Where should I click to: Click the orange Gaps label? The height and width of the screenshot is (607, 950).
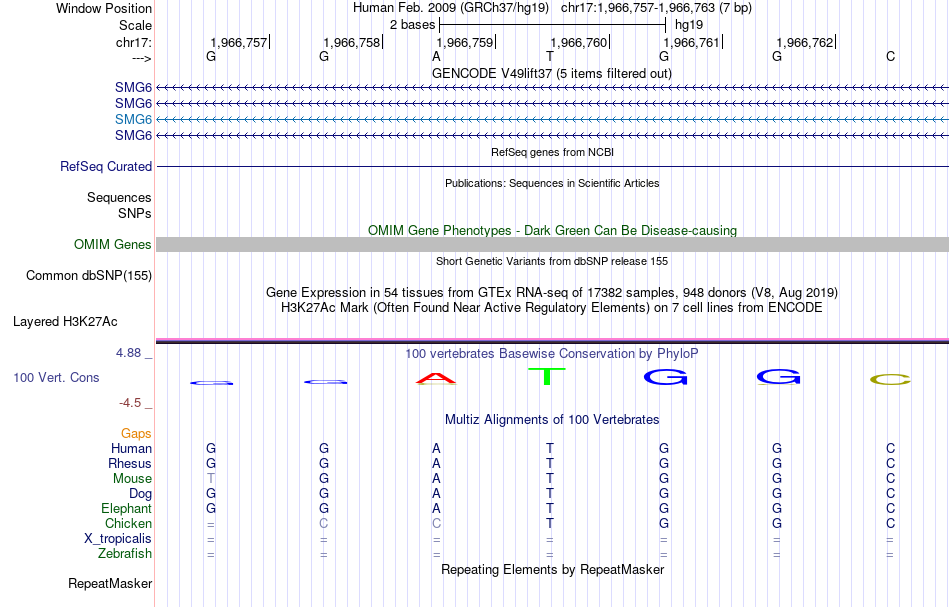coord(136,433)
